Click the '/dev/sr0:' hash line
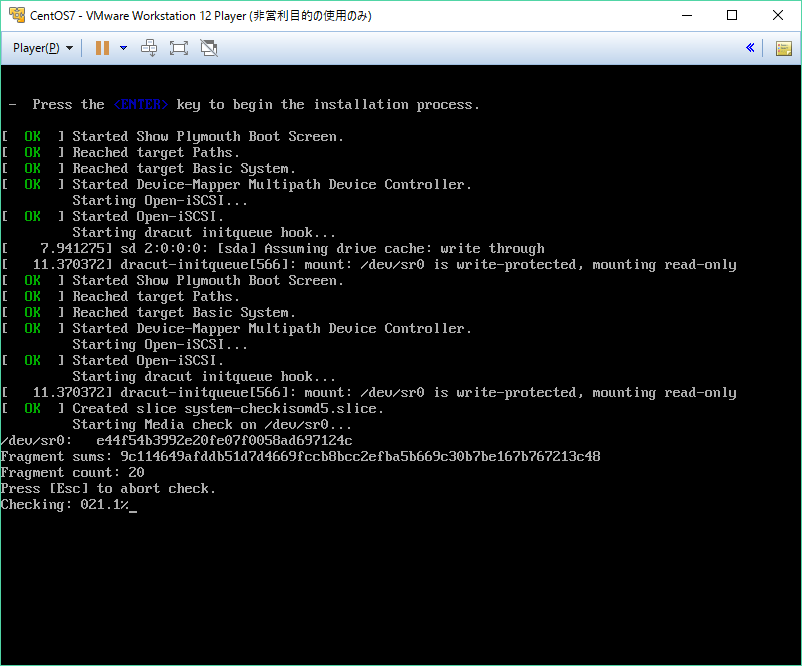This screenshot has width=802, height=666. coord(176,440)
